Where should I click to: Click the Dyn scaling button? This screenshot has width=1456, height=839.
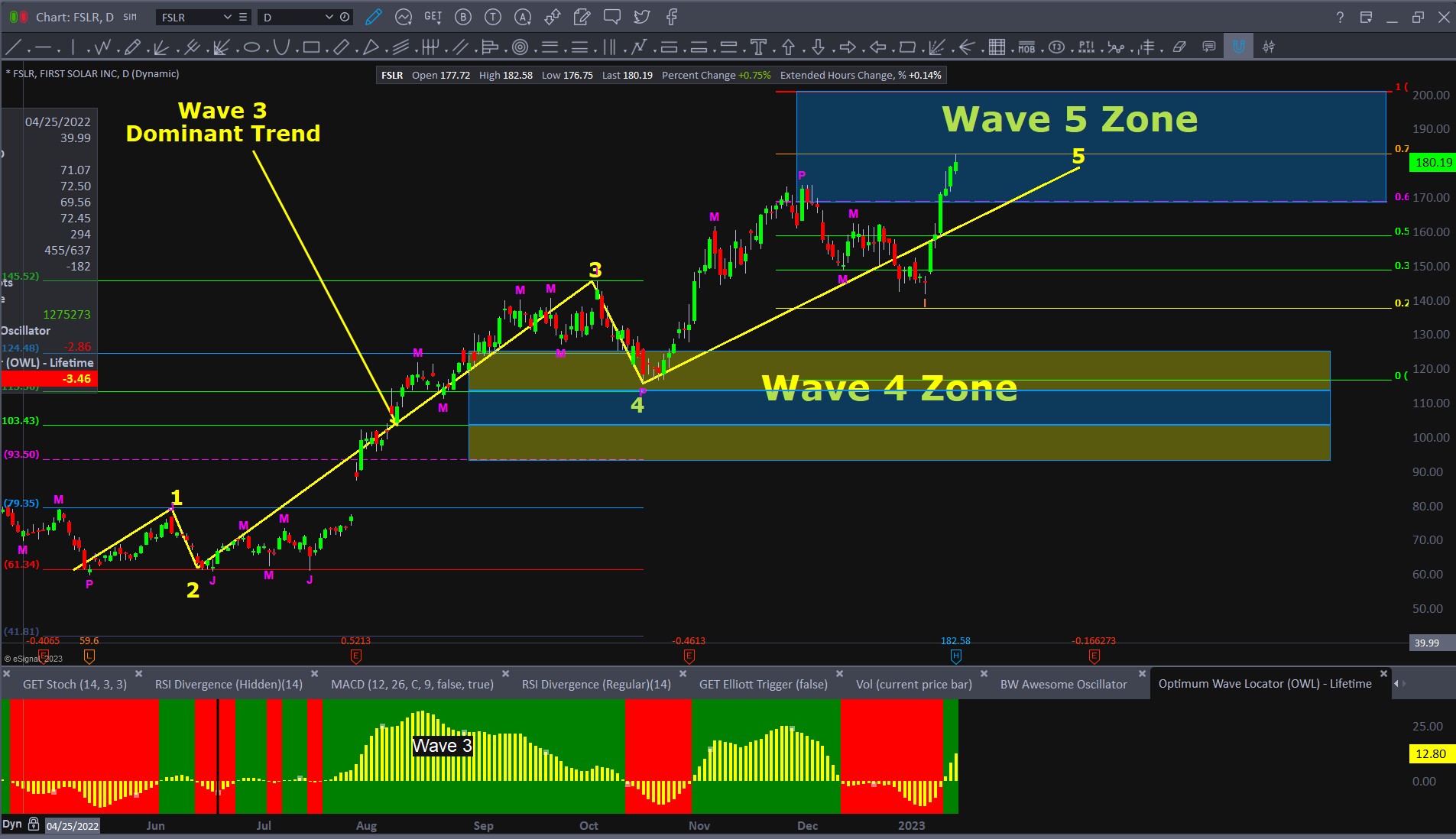(12, 824)
